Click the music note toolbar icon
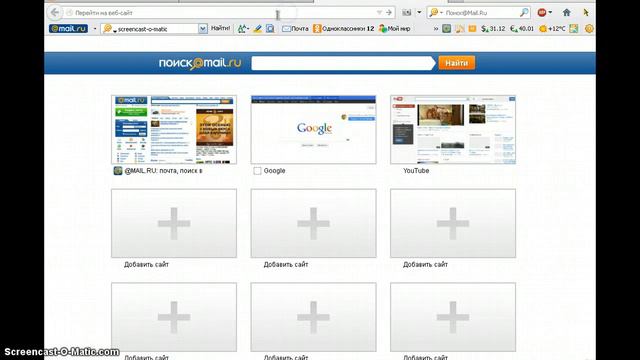Image resolution: width=640 pixels, height=360 pixels. pos(460,29)
